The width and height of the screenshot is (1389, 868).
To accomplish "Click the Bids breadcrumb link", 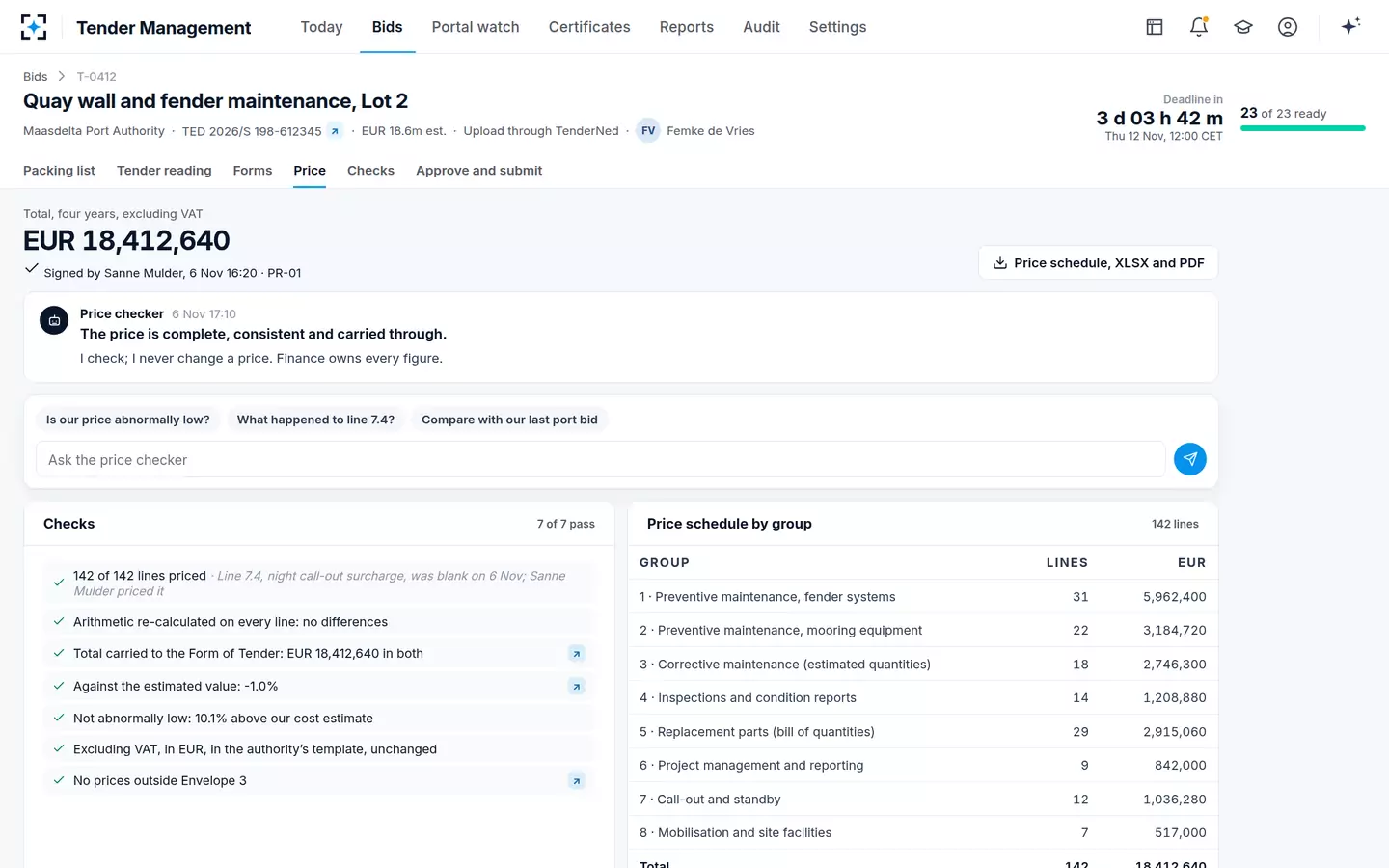I will point(36,77).
